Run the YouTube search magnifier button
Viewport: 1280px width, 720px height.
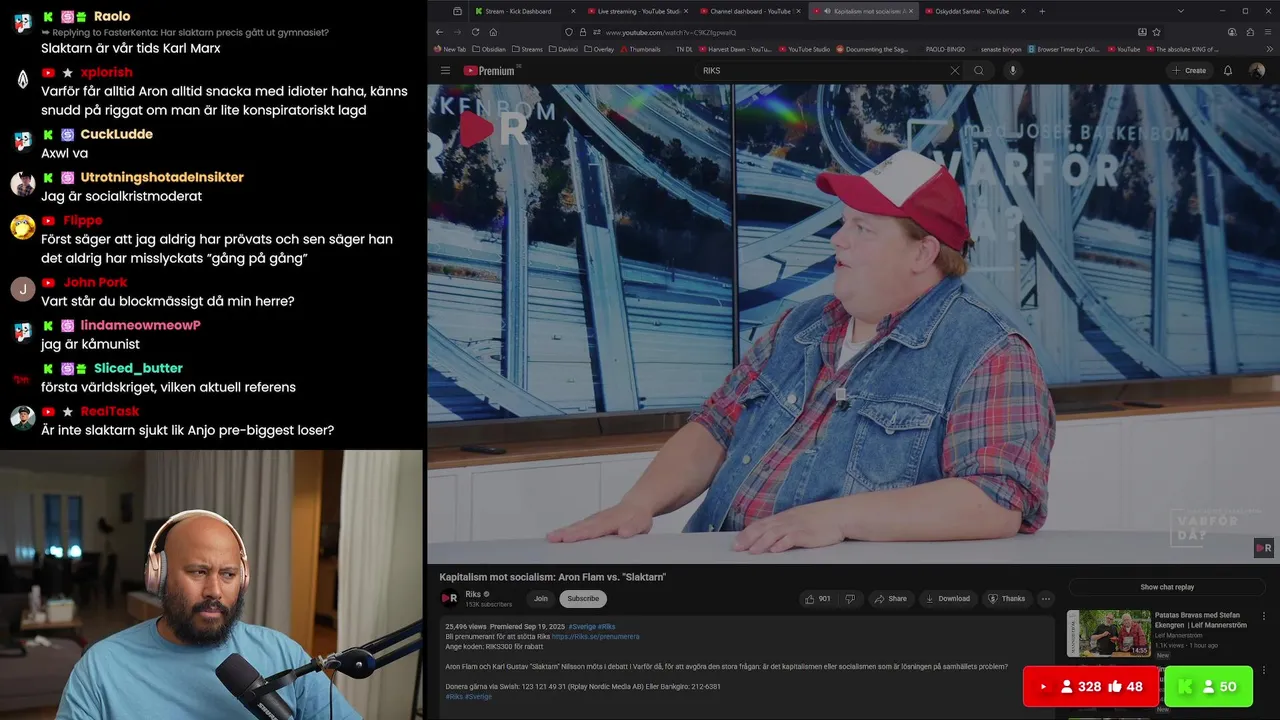coord(979,71)
